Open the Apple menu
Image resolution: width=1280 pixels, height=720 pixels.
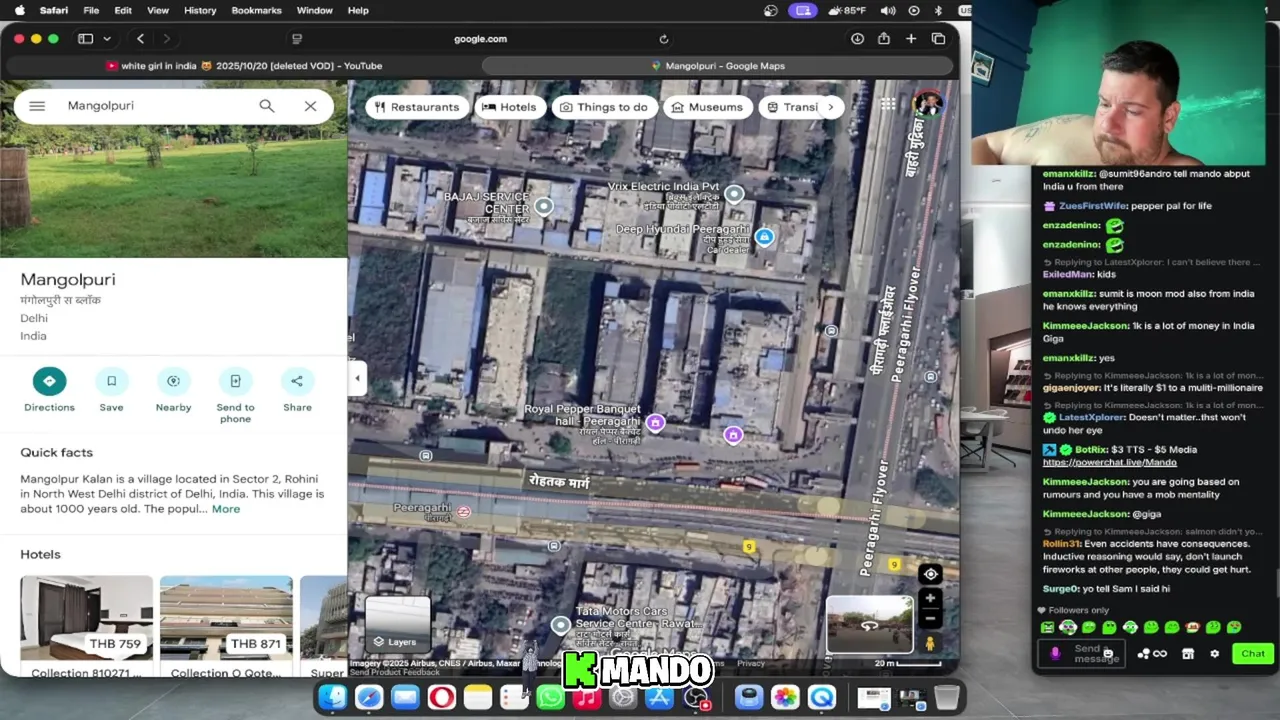19,10
